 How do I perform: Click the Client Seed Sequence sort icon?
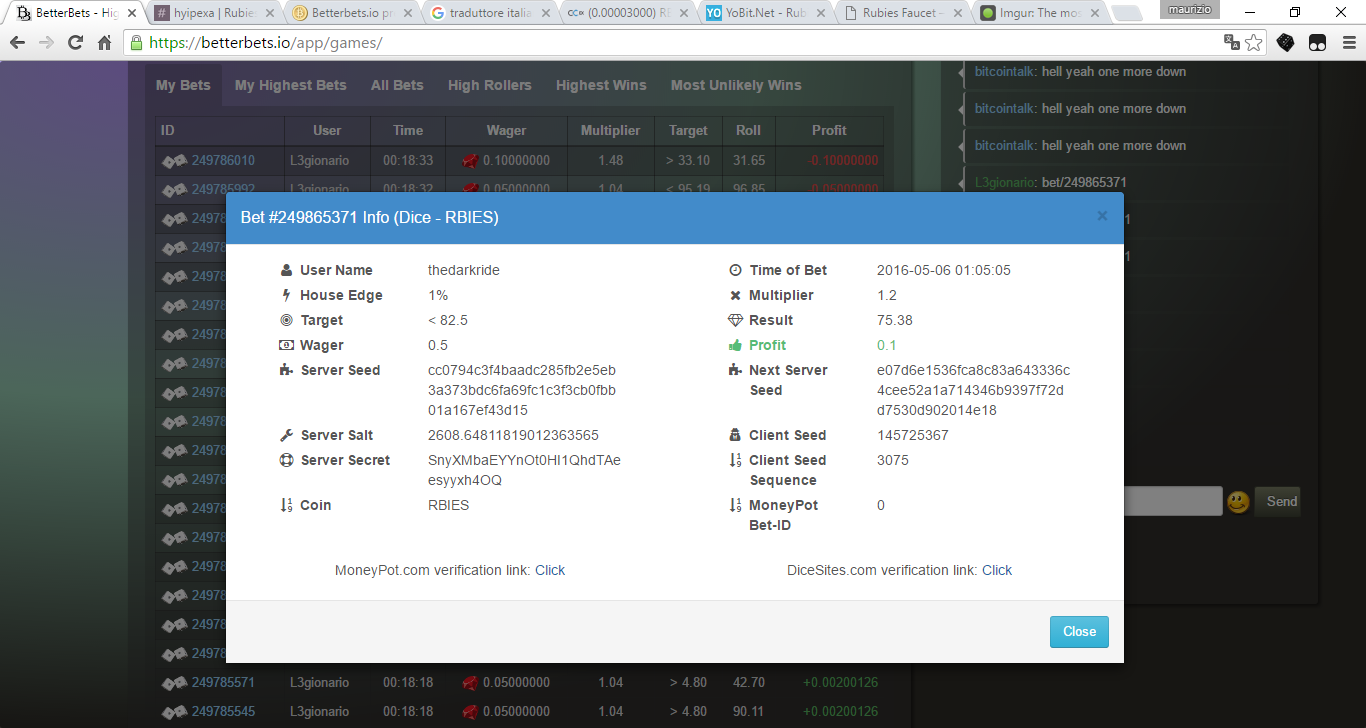click(736, 460)
